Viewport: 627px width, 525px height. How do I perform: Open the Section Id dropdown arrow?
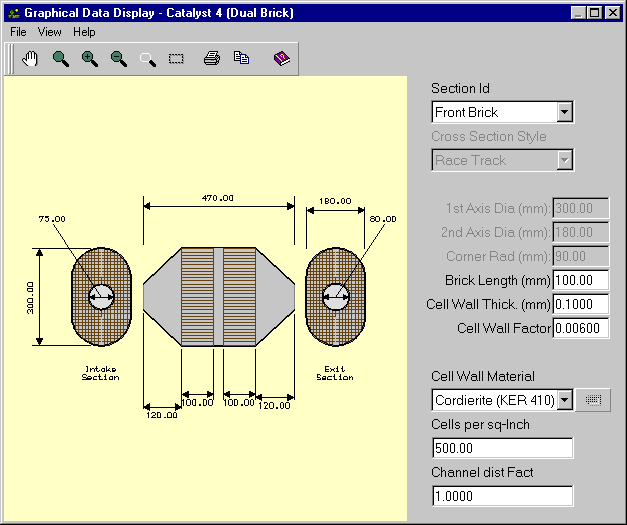[565, 112]
